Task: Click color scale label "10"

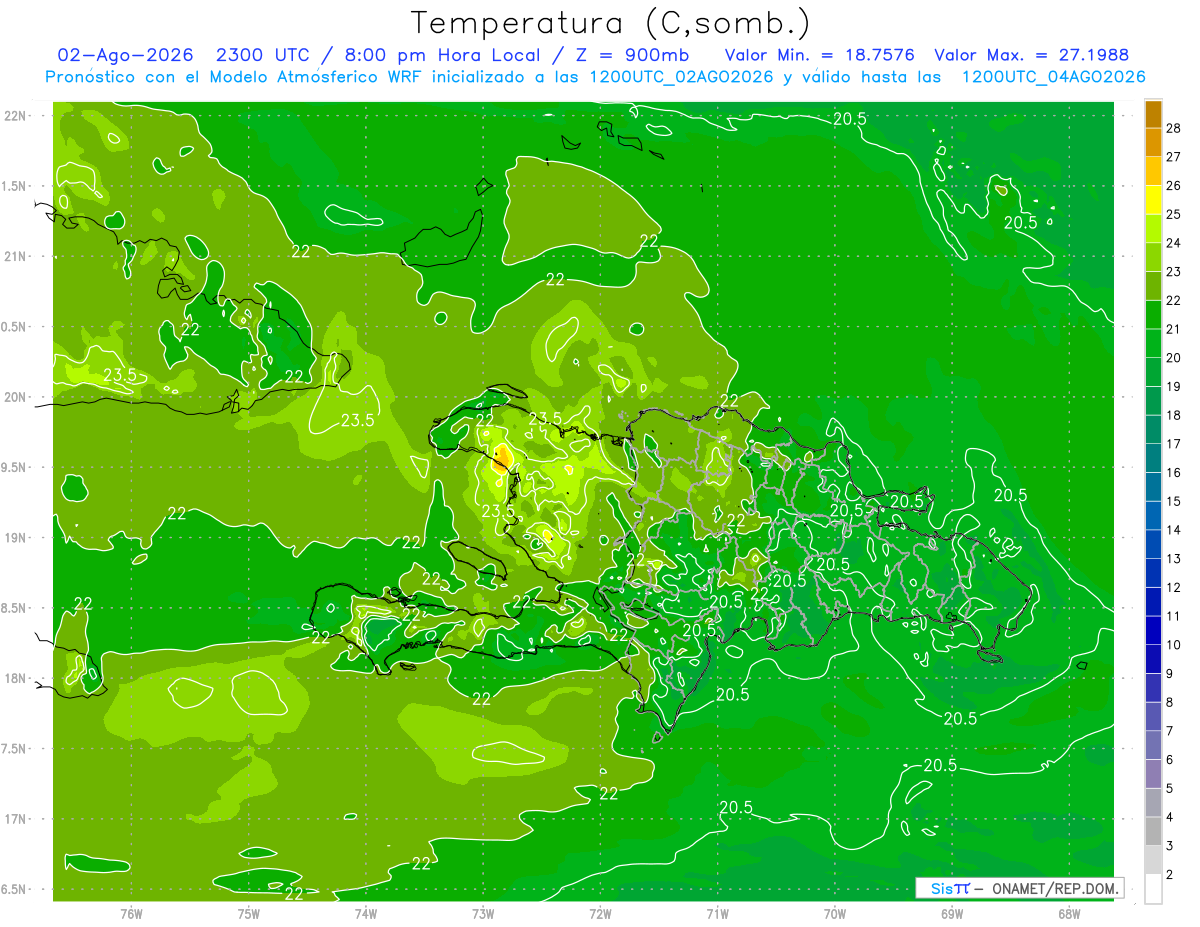Action: click(1174, 645)
